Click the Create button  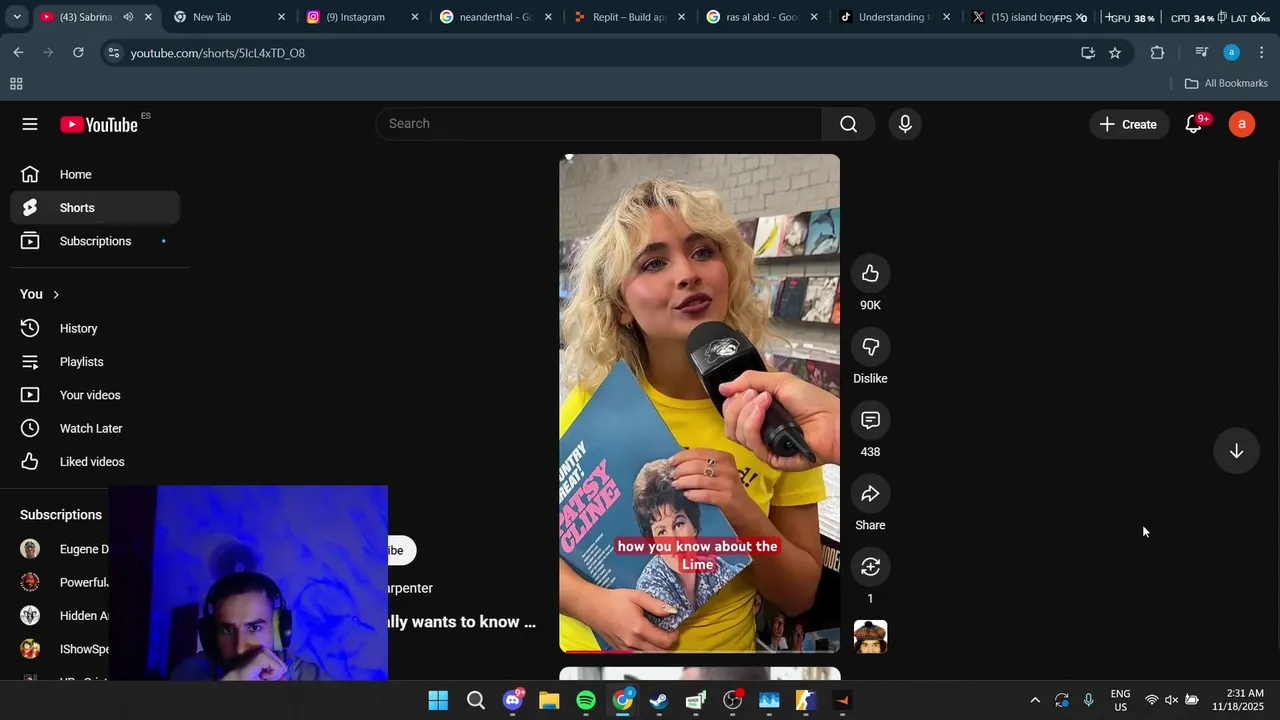(1128, 124)
